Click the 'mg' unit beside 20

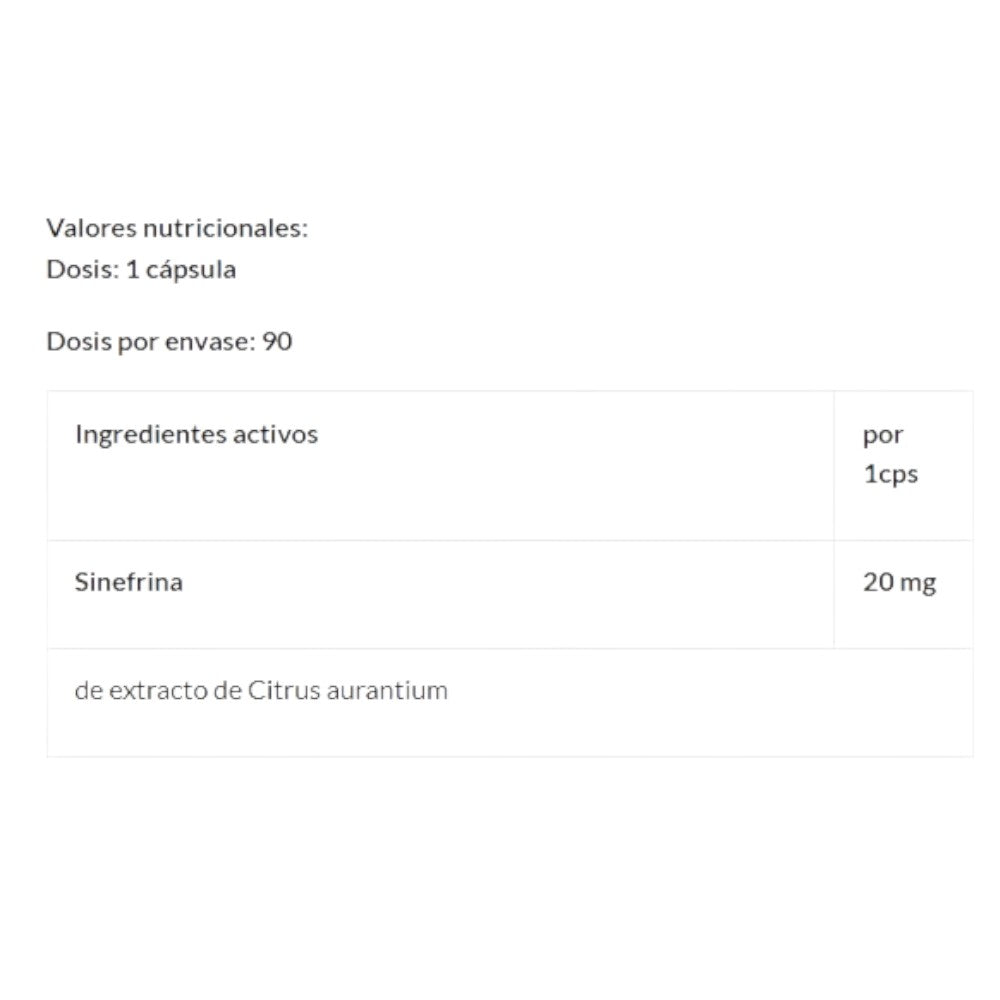(x=918, y=583)
